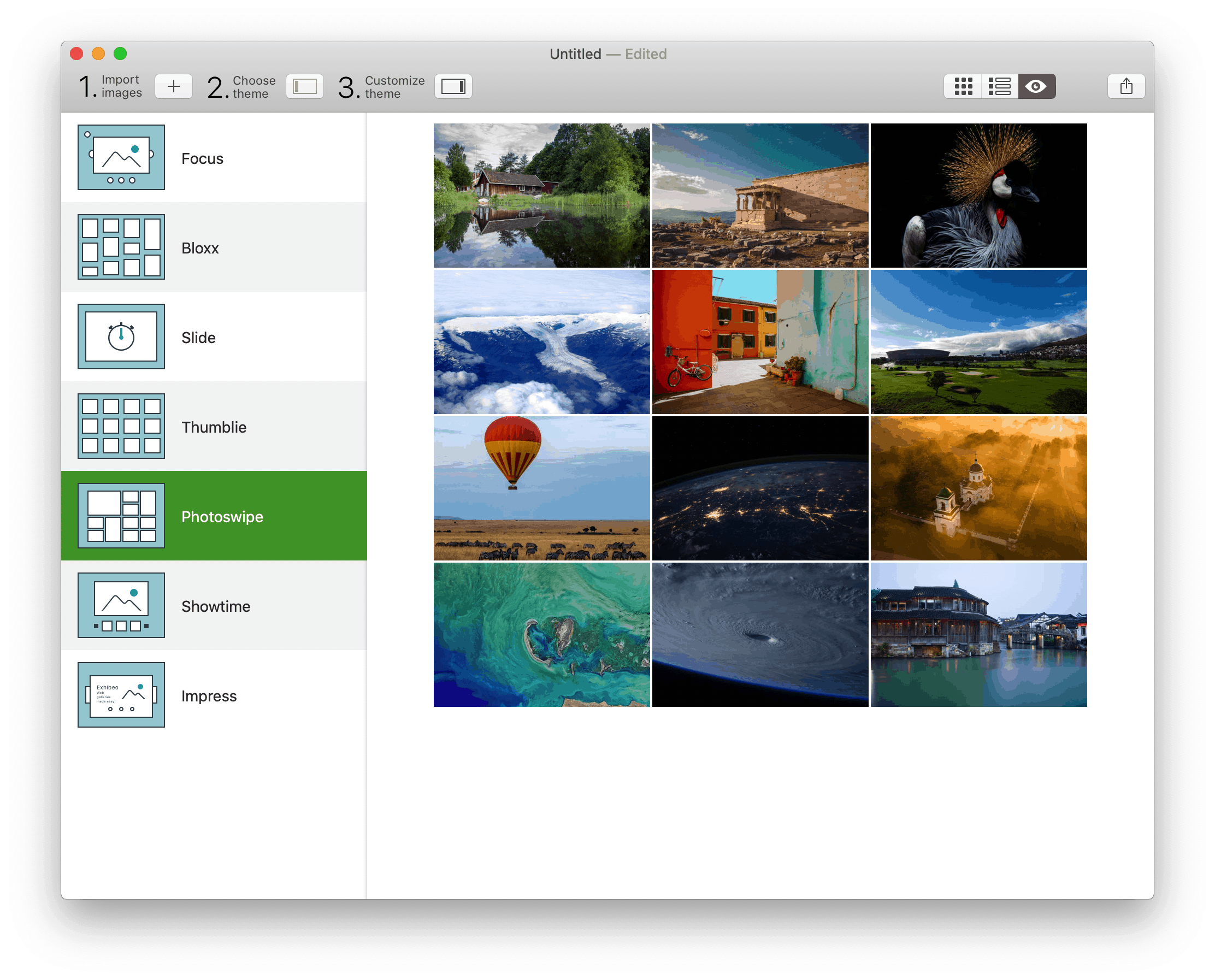Choose the Slide theme with stopwatch icon

point(121,337)
